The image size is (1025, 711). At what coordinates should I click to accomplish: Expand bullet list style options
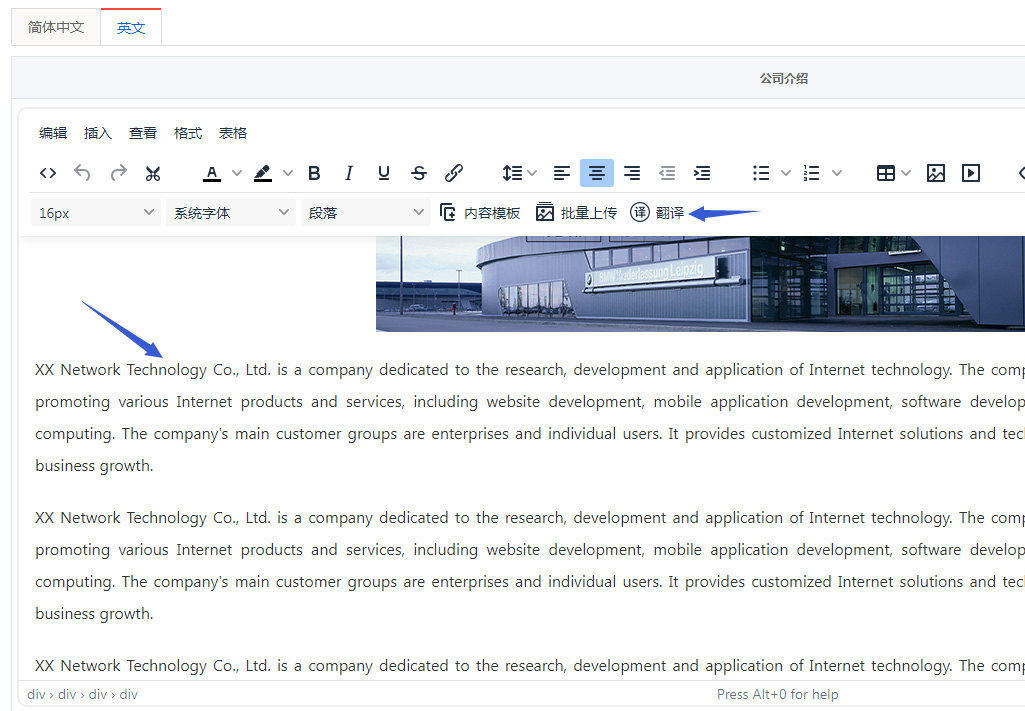tap(786, 173)
